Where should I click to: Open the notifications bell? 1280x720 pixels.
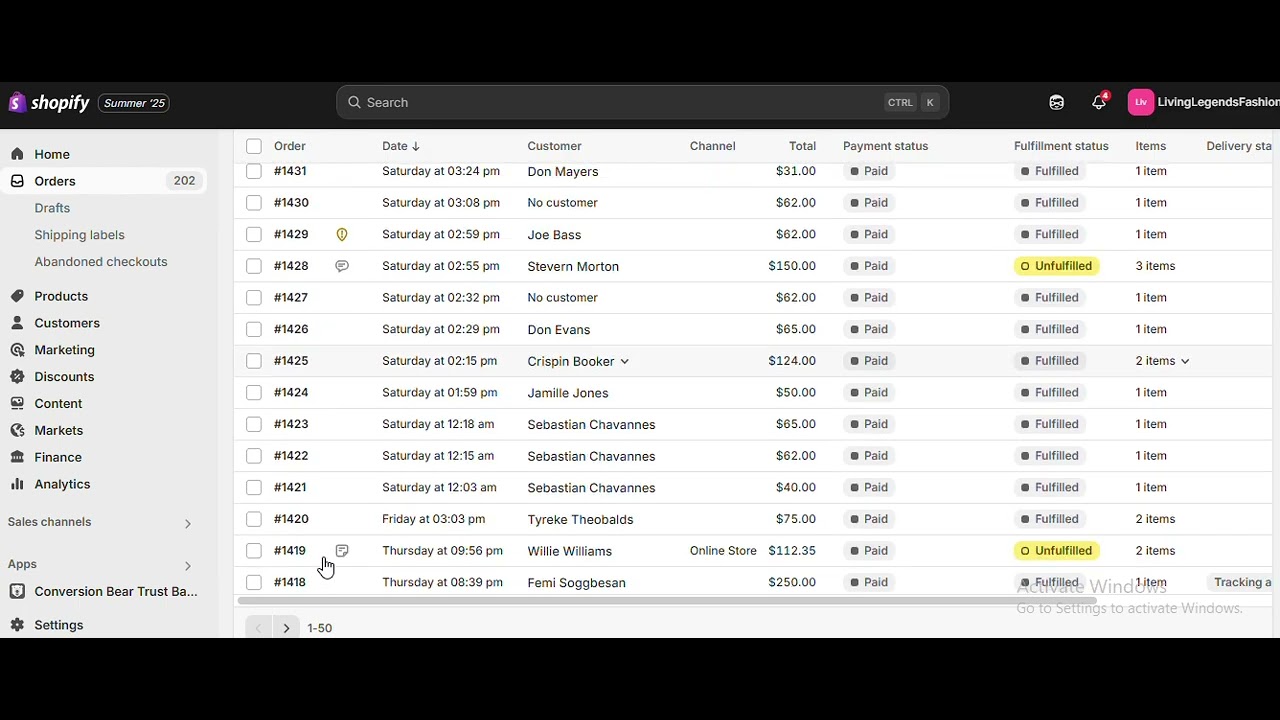tap(1099, 102)
